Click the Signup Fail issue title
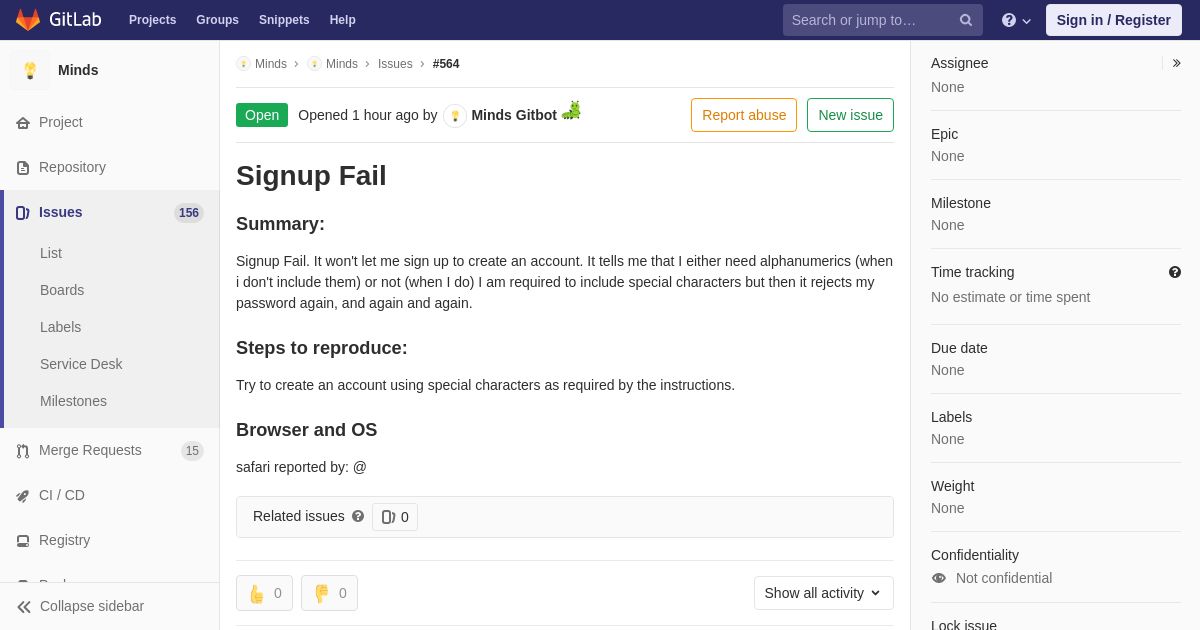Screen dimensions: 1200x630 point(311,176)
